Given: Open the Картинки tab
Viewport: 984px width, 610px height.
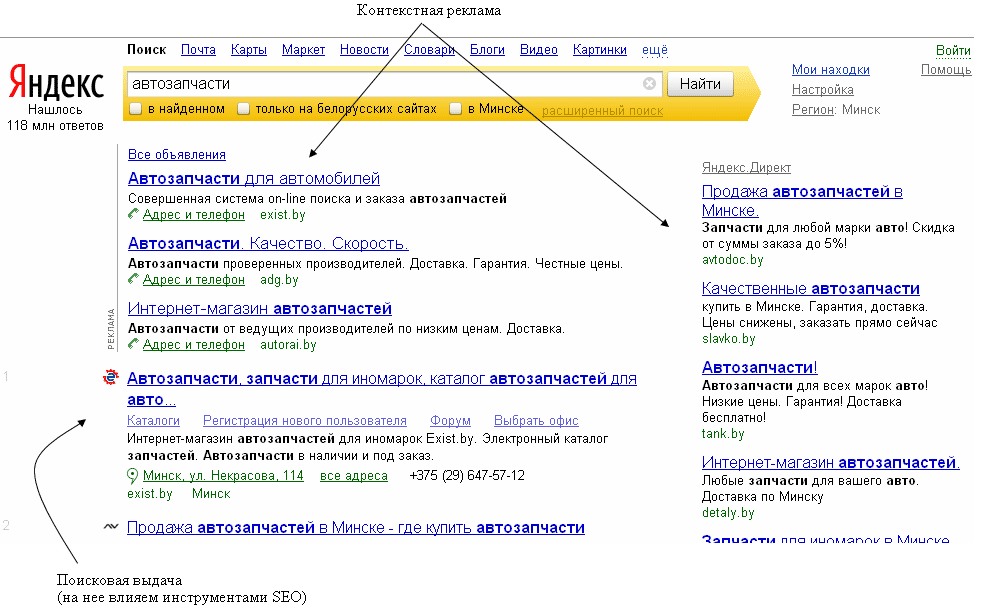Looking at the screenshot, I should coord(599,50).
